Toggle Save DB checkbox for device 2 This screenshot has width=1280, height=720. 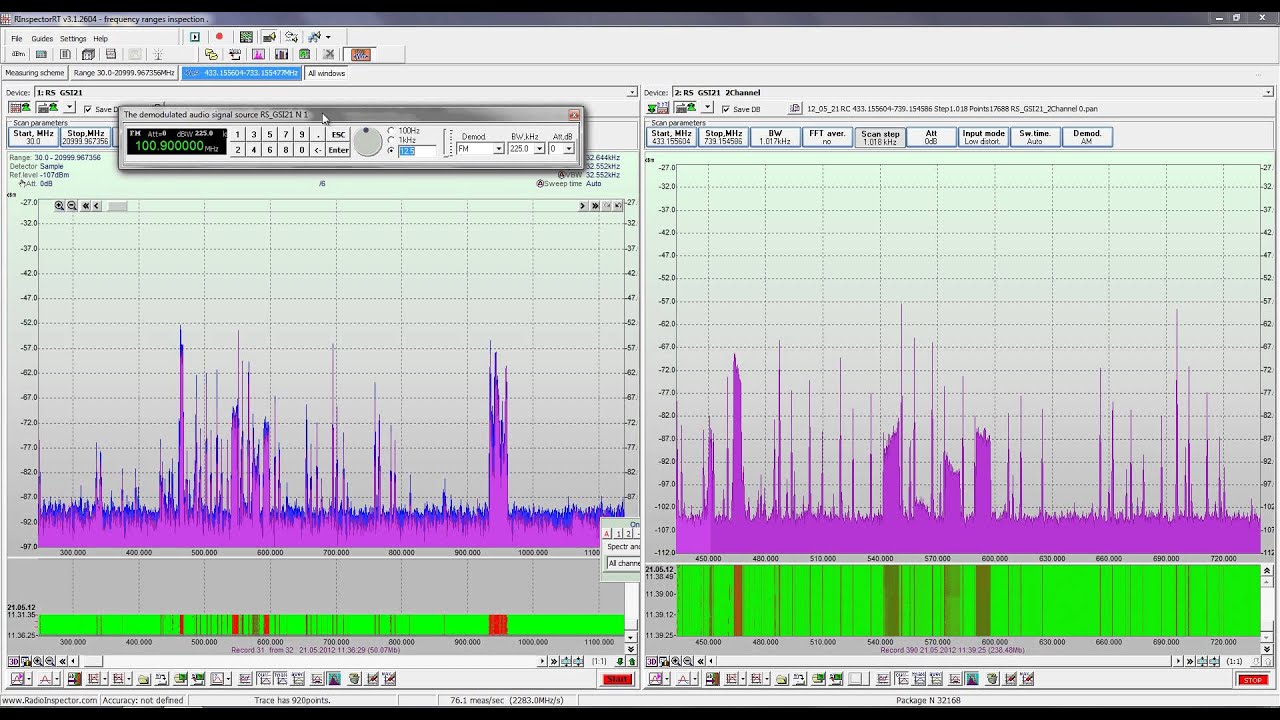[726, 109]
